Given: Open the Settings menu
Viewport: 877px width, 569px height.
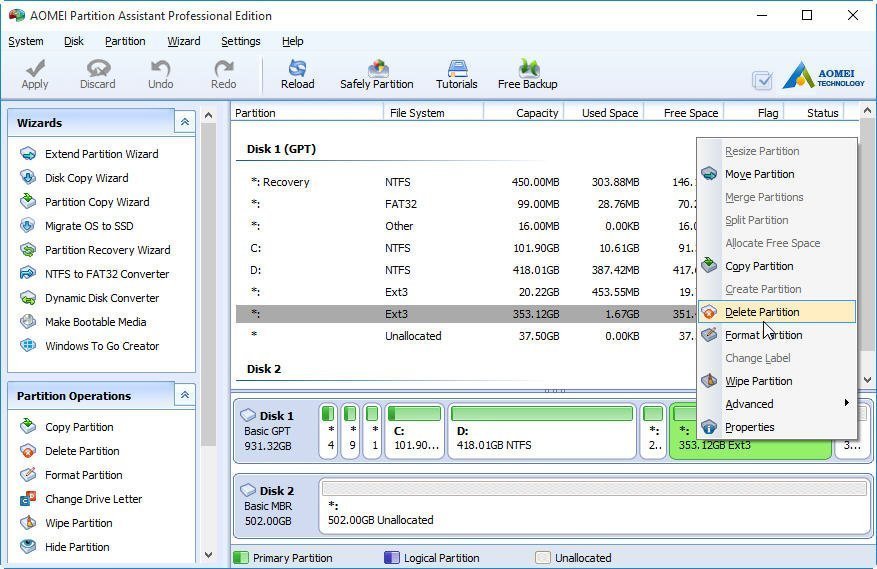Looking at the screenshot, I should coord(241,41).
